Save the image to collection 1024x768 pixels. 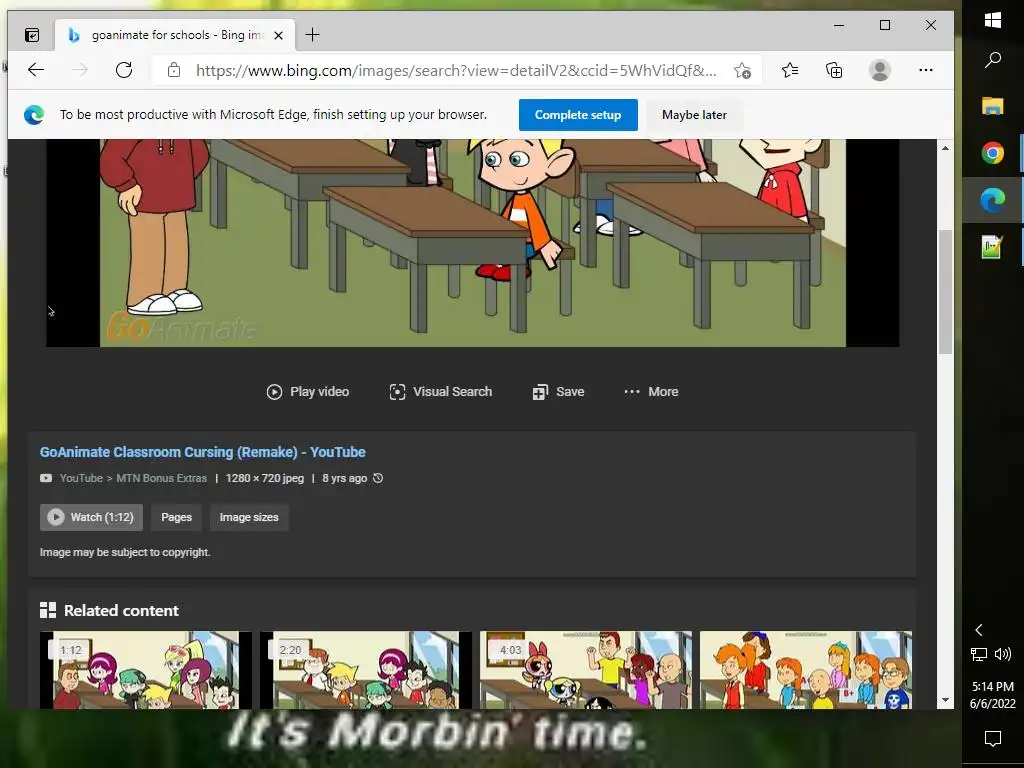click(x=558, y=392)
